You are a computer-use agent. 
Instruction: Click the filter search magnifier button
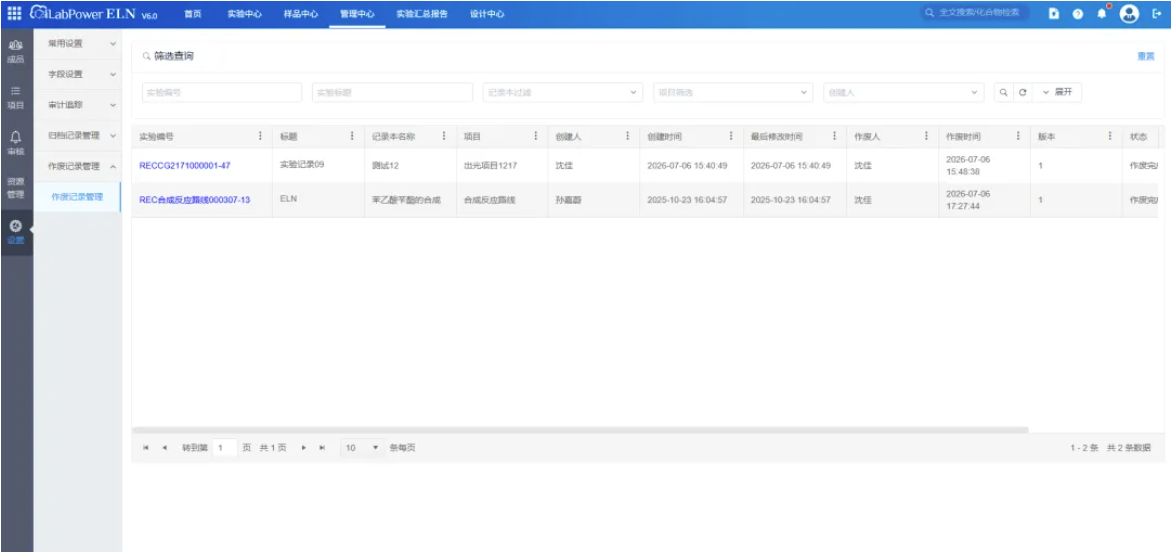click(x=1004, y=93)
